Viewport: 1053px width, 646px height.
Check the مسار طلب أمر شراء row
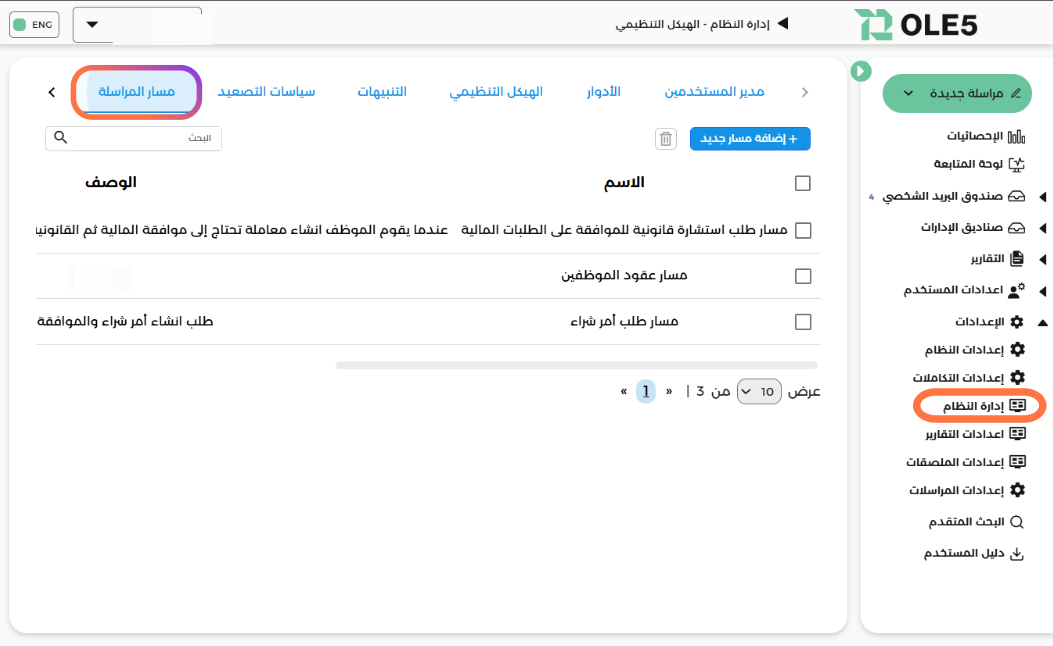click(x=802, y=322)
